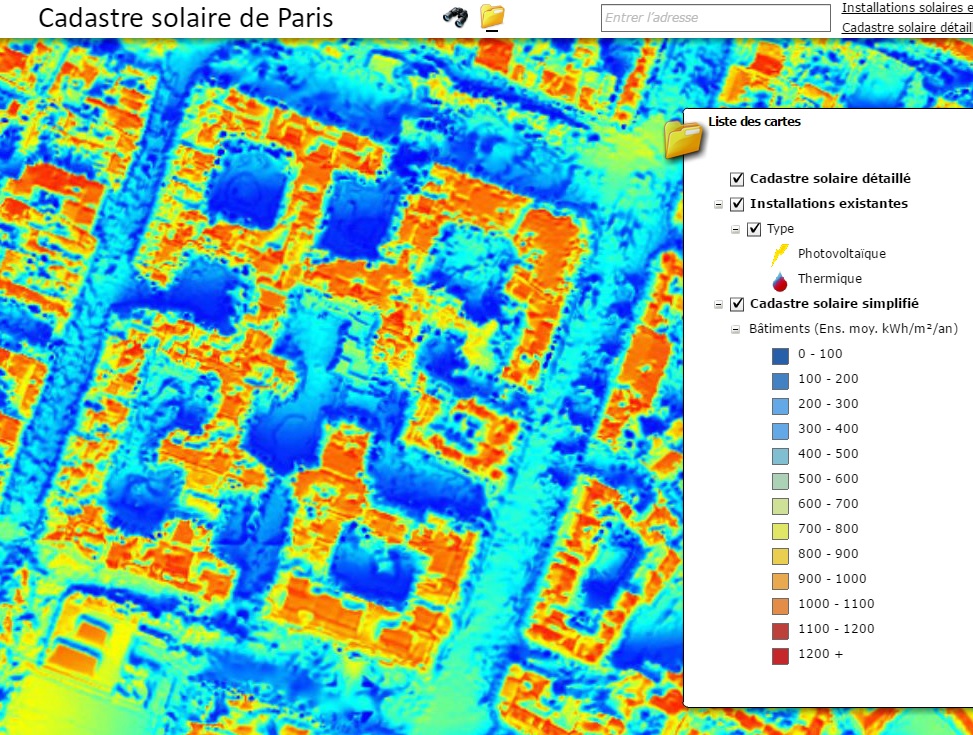Toggle the Cadastre solaire simplifié checkbox
The height and width of the screenshot is (735, 973).
click(737, 304)
